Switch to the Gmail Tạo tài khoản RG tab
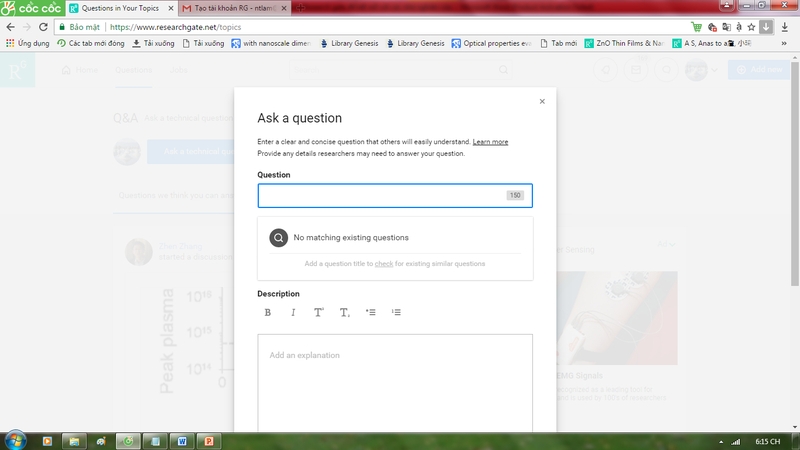Viewport: 800px width, 450px height. click(x=235, y=8)
